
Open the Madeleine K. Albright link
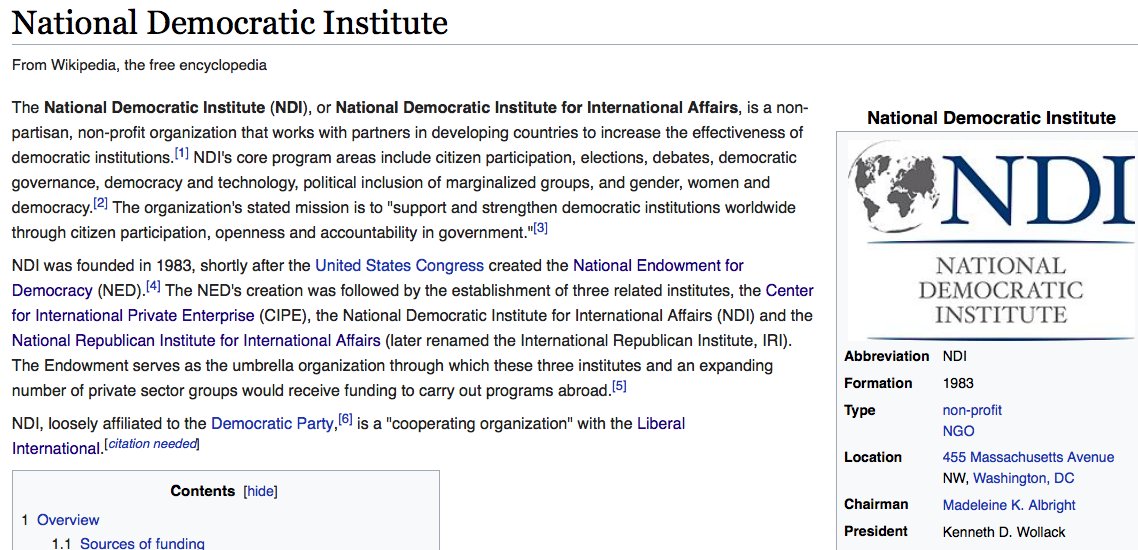coord(1009,505)
